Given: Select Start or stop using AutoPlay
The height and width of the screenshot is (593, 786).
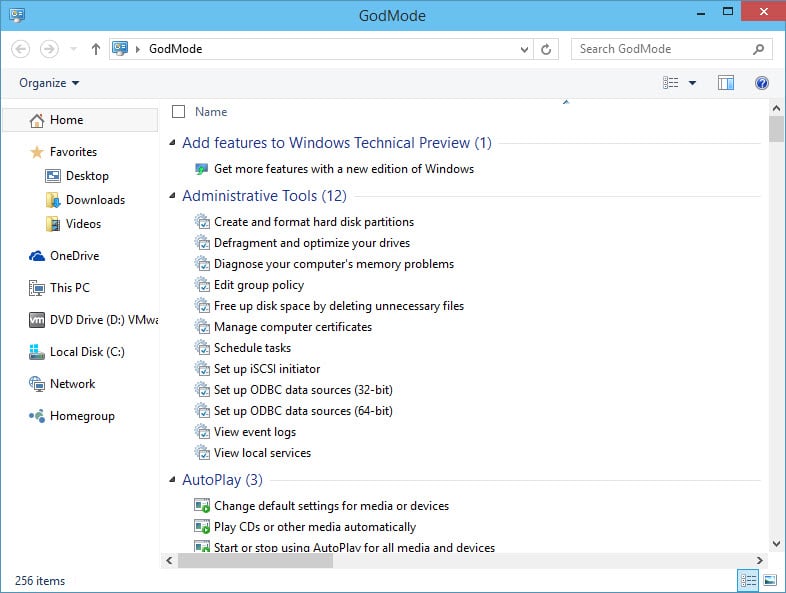Looking at the screenshot, I should pos(354,547).
